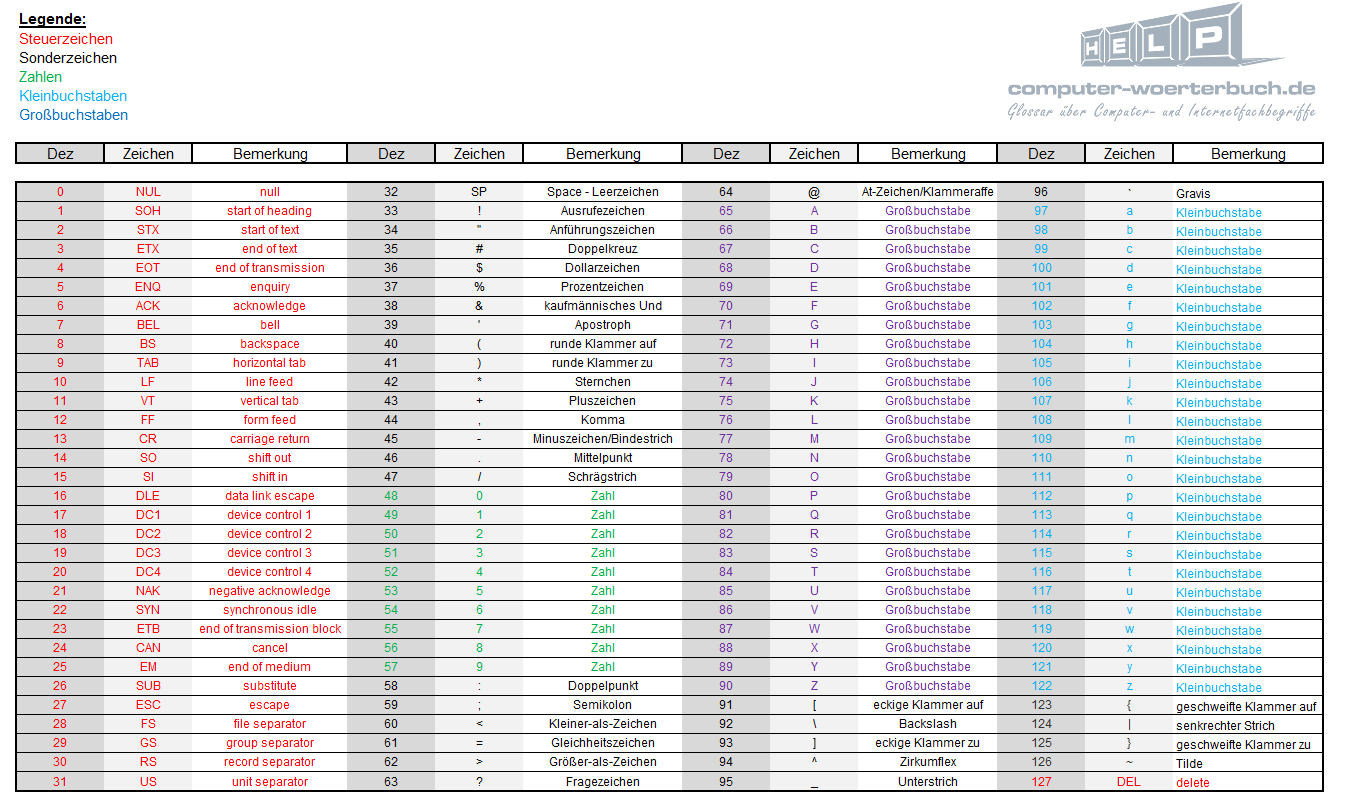This screenshot has height=808, width=1348.
Task: Select the 'ESC' character cell
Action: [x=148, y=705]
